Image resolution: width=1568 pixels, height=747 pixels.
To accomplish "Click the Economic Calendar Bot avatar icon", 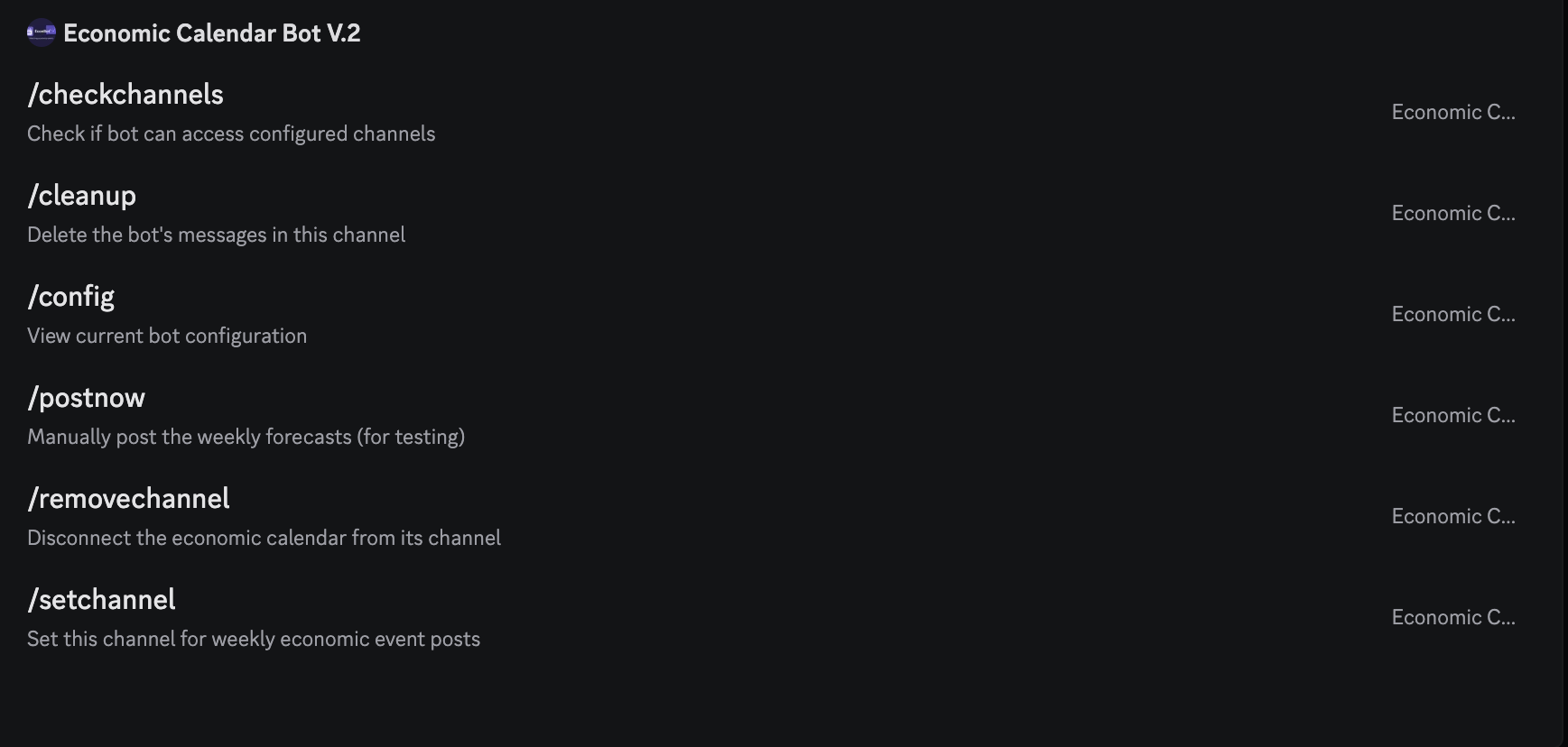I will click(x=42, y=33).
